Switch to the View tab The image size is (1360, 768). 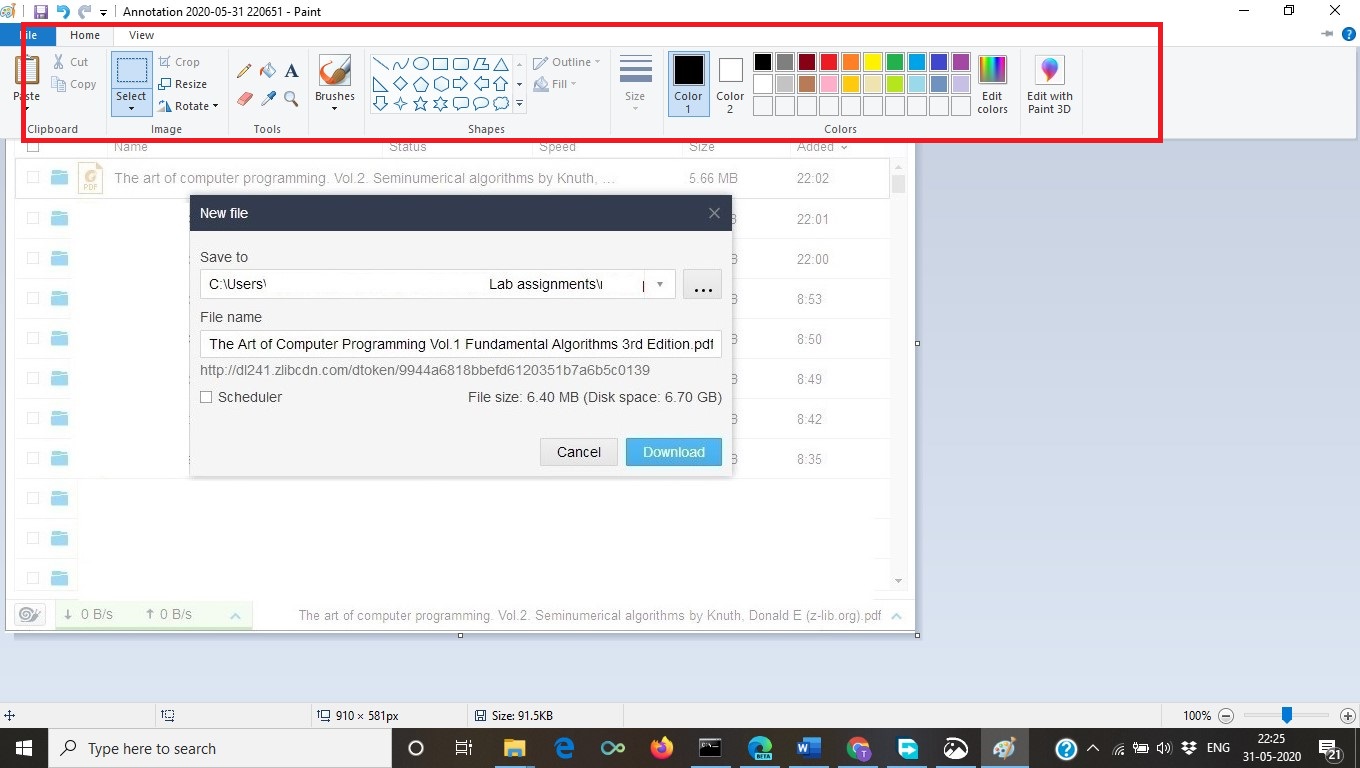[x=142, y=35]
